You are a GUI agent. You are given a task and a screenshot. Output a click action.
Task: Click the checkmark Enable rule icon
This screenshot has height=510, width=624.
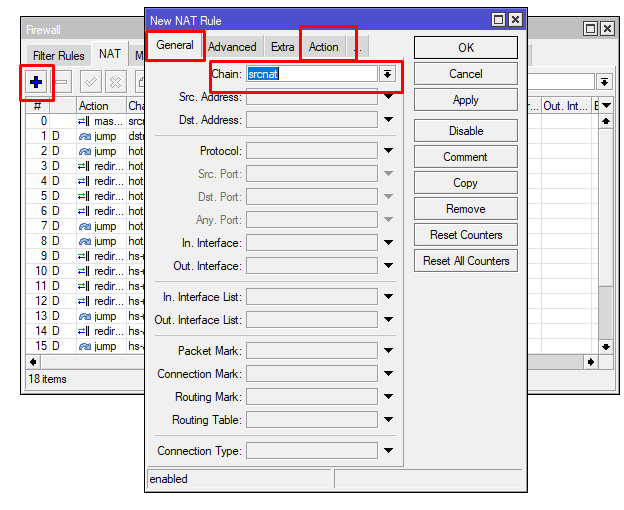(x=91, y=82)
